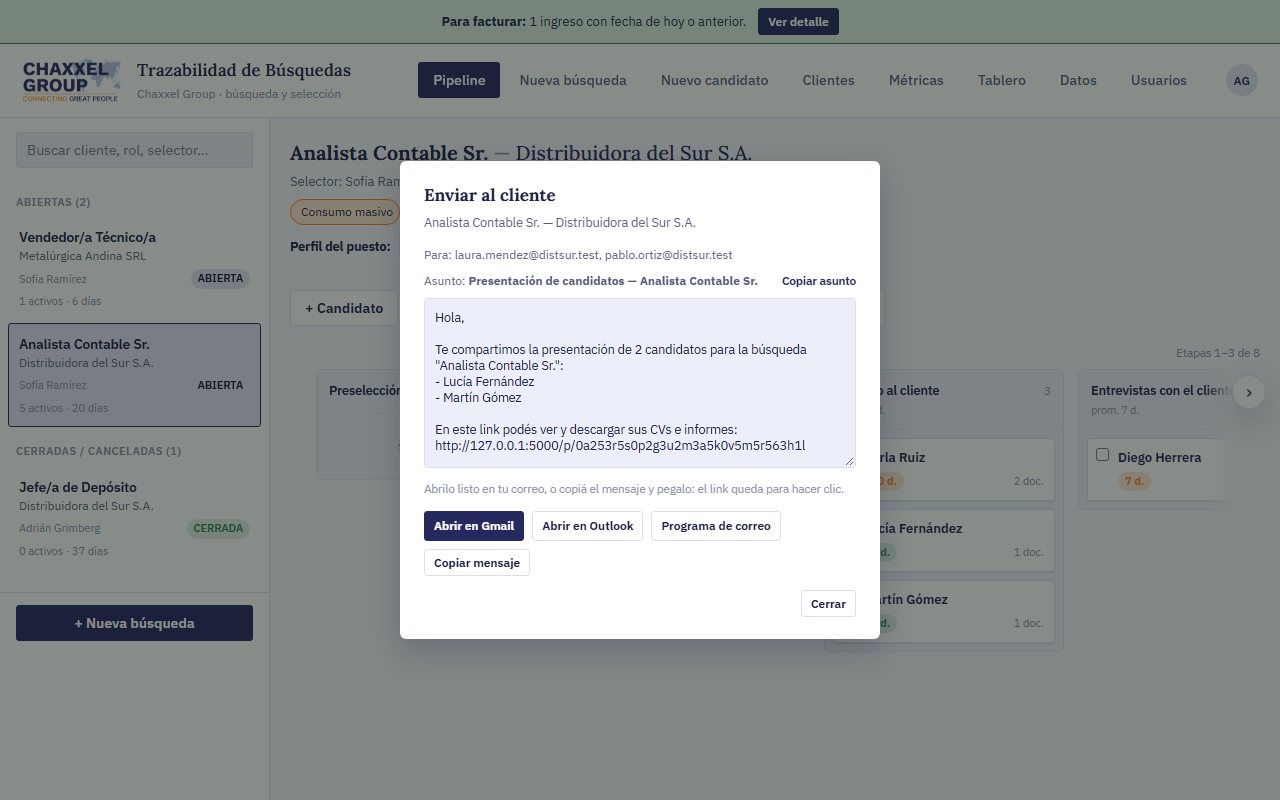This screenshot has width=1280, height=800.
Task: Click the recipient emails 'Para:' line
Action: tap(578, 255)
